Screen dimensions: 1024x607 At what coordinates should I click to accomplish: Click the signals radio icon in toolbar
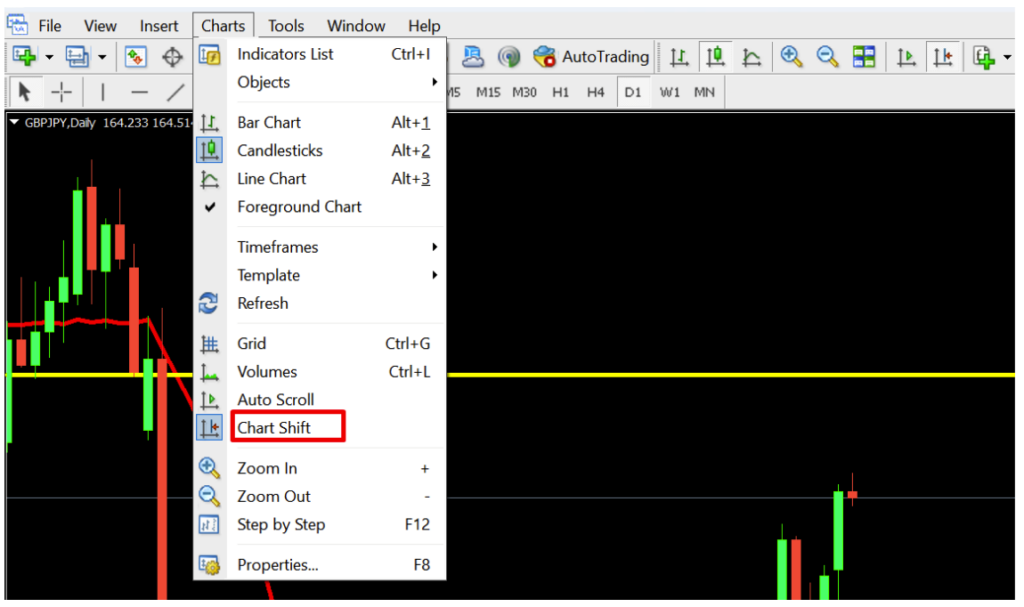pyautogui.click(x=508, y=57)
